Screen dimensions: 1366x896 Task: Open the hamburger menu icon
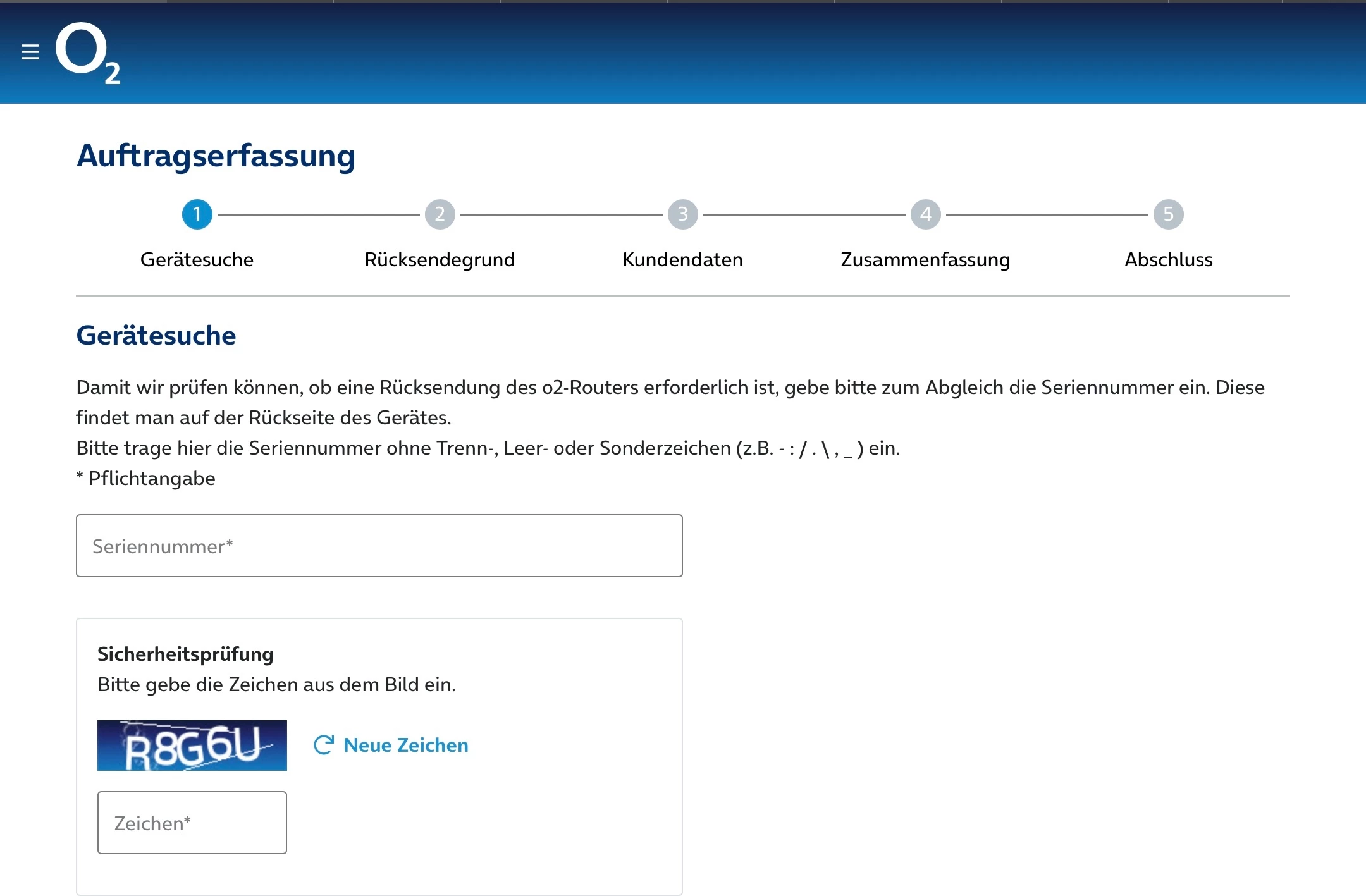(30, 52)
